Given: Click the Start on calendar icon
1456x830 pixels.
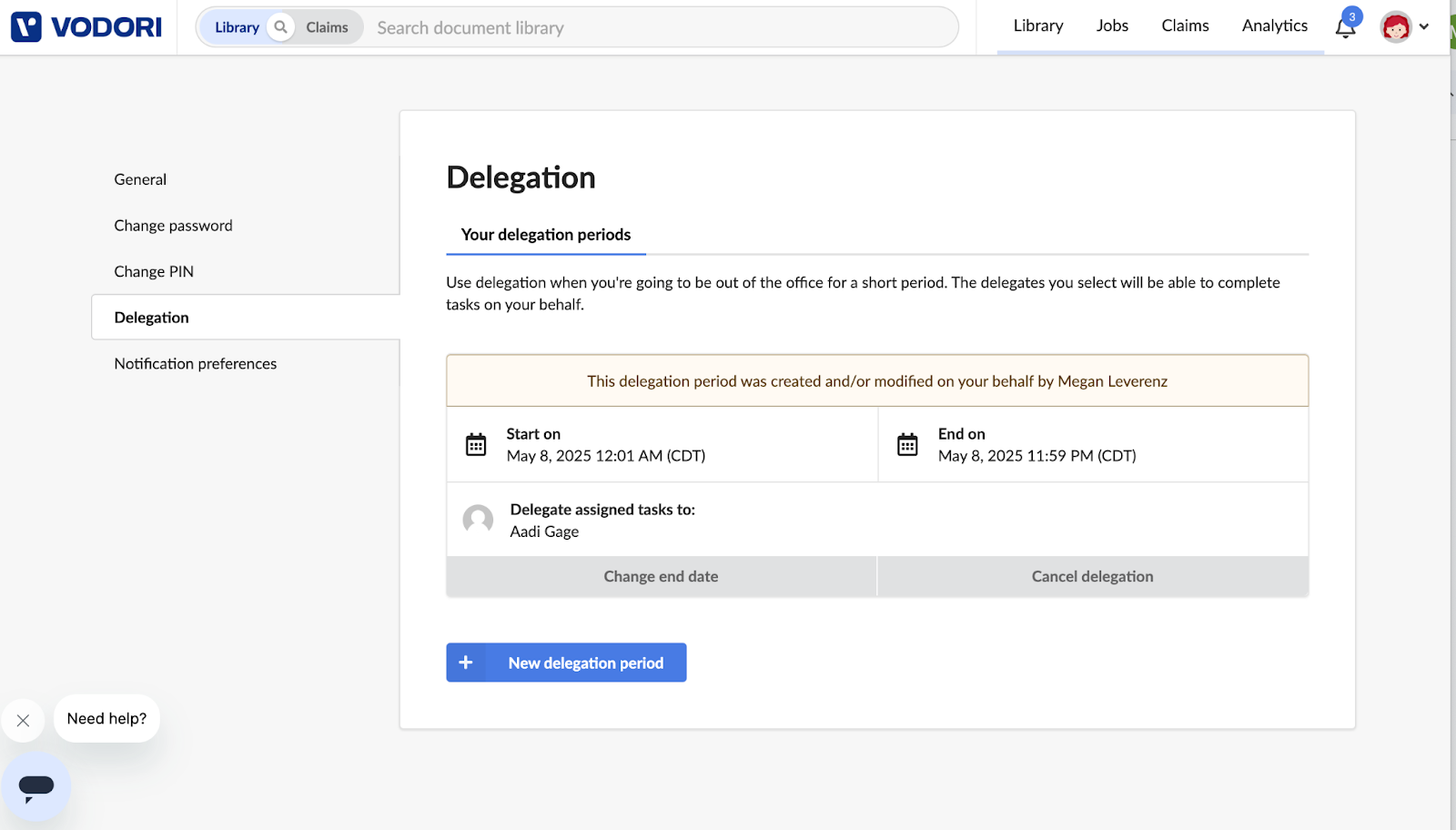Looking at the screenshot, I should click(476, 445).
